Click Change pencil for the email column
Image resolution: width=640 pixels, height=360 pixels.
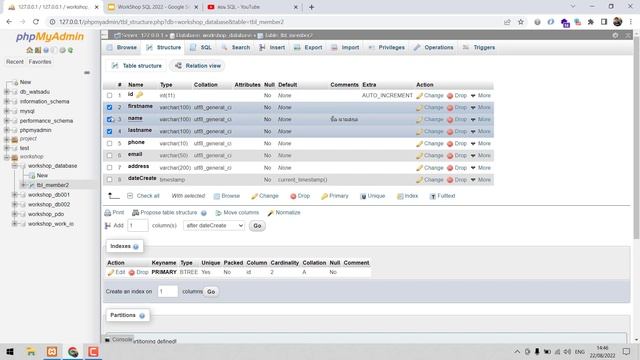click(x=419, y=156)
